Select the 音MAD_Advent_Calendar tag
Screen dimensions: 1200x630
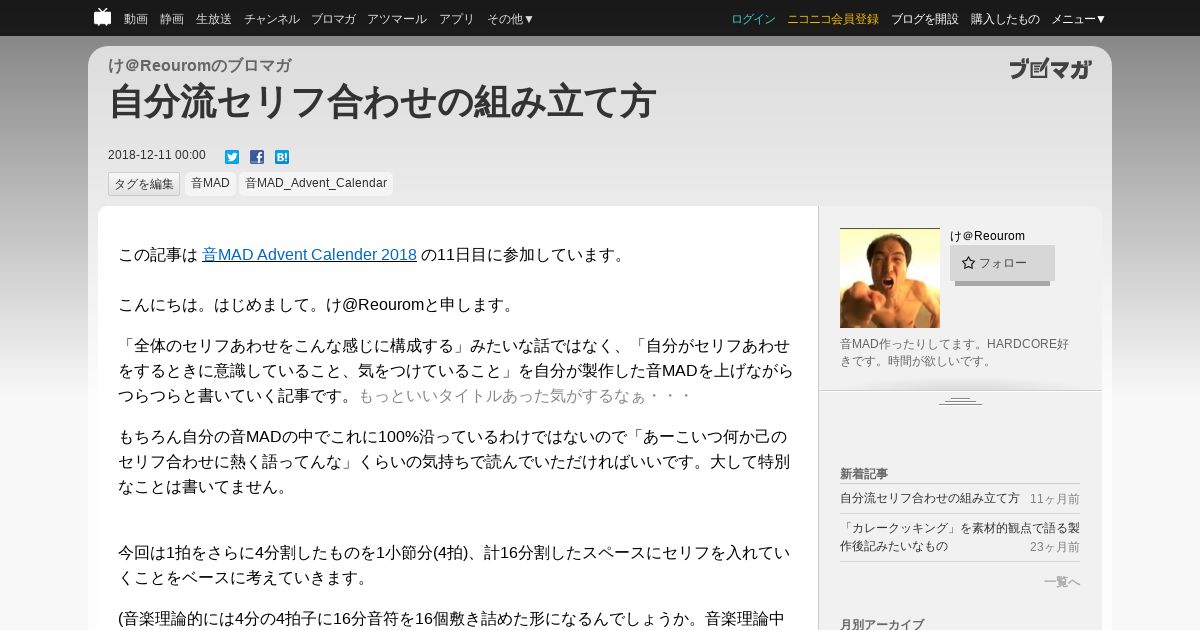coord(316,184)
